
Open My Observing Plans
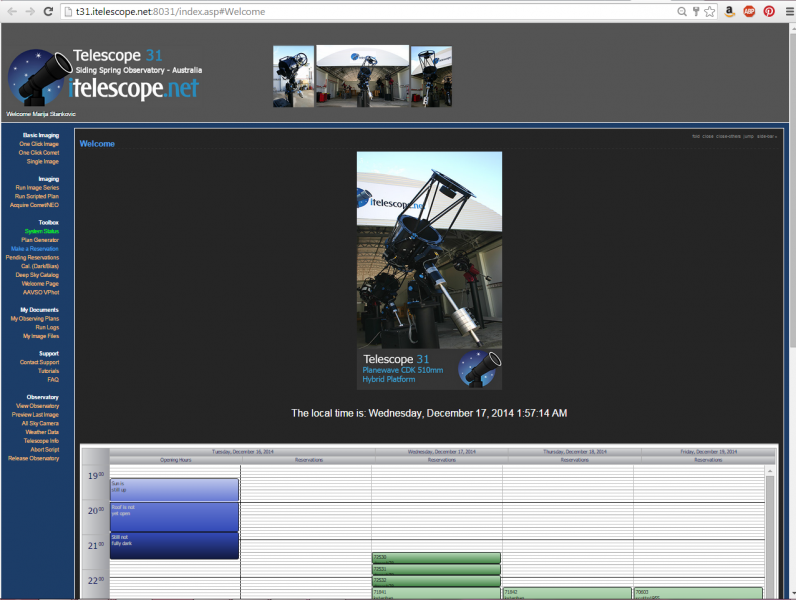coord(35,319)
